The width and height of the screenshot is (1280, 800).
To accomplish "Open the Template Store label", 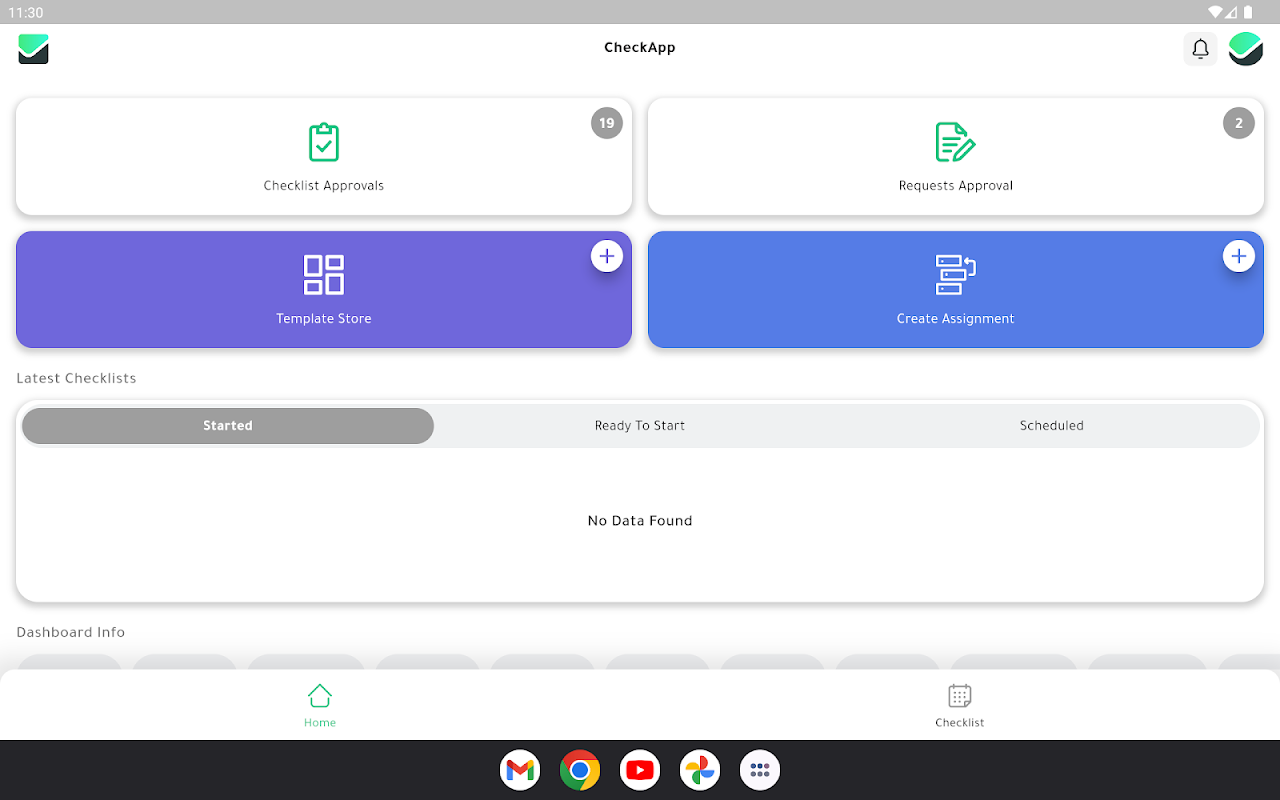I will click(x=324, y=319).
